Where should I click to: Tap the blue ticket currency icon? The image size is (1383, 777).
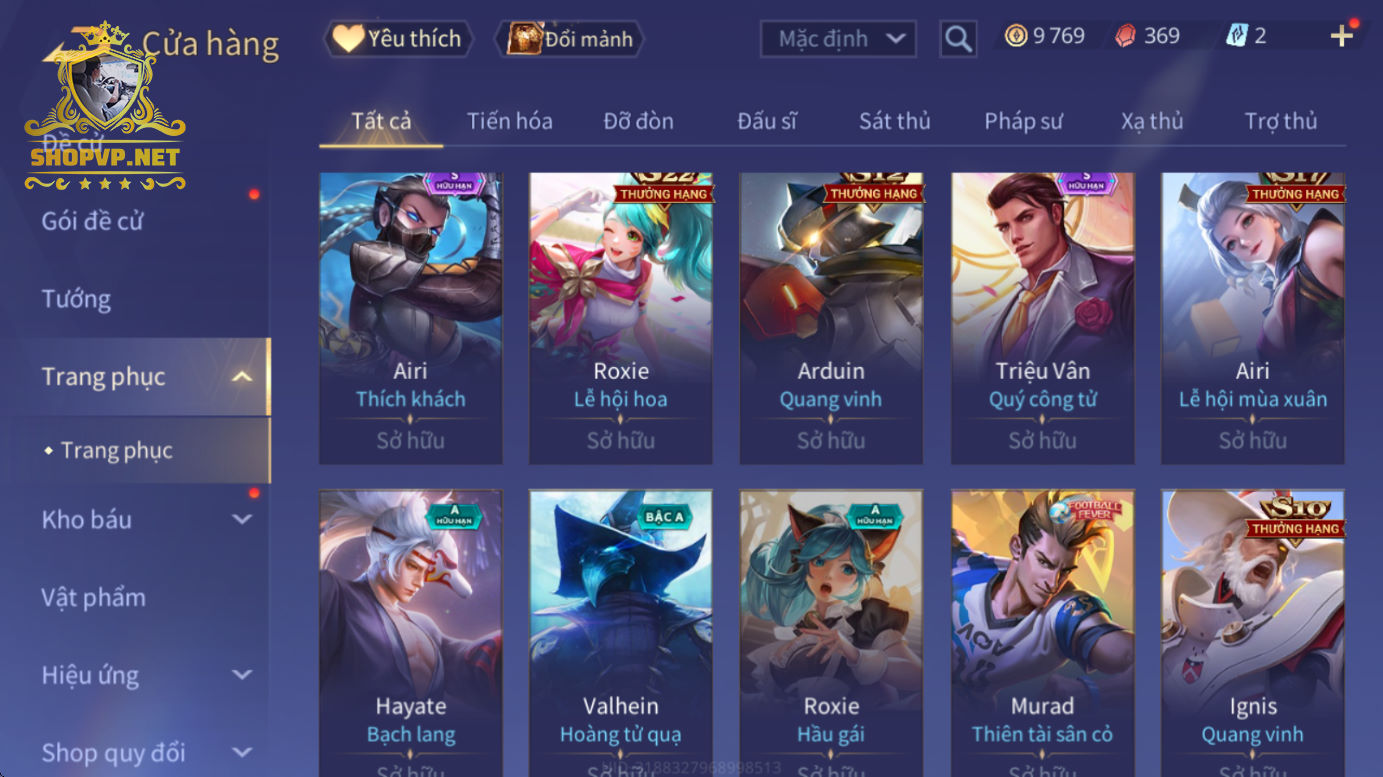coord(1237,36)
